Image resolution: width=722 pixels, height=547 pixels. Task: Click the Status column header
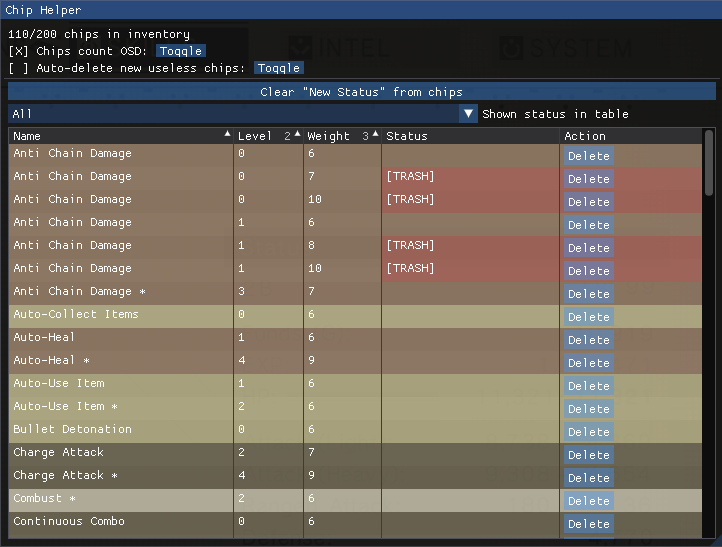tap(470, 136)
